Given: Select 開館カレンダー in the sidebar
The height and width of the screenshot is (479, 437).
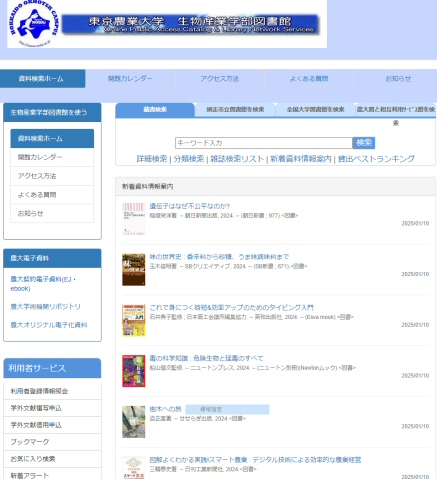Looking at the screenshot, I should pyautogui.click(x=52, y=157).
